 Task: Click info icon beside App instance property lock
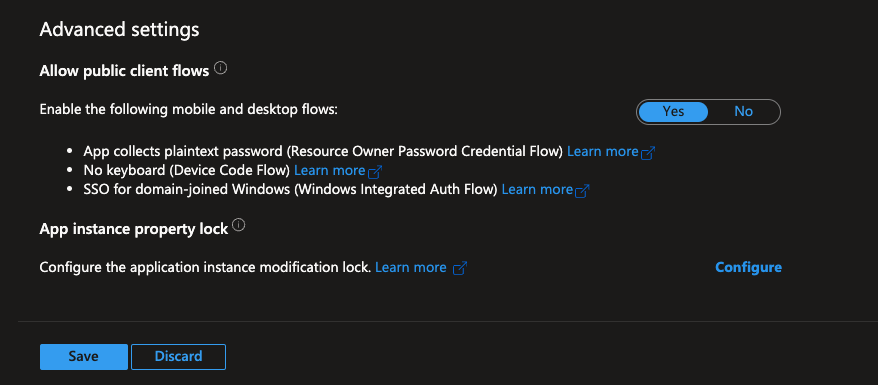(239, 226)
